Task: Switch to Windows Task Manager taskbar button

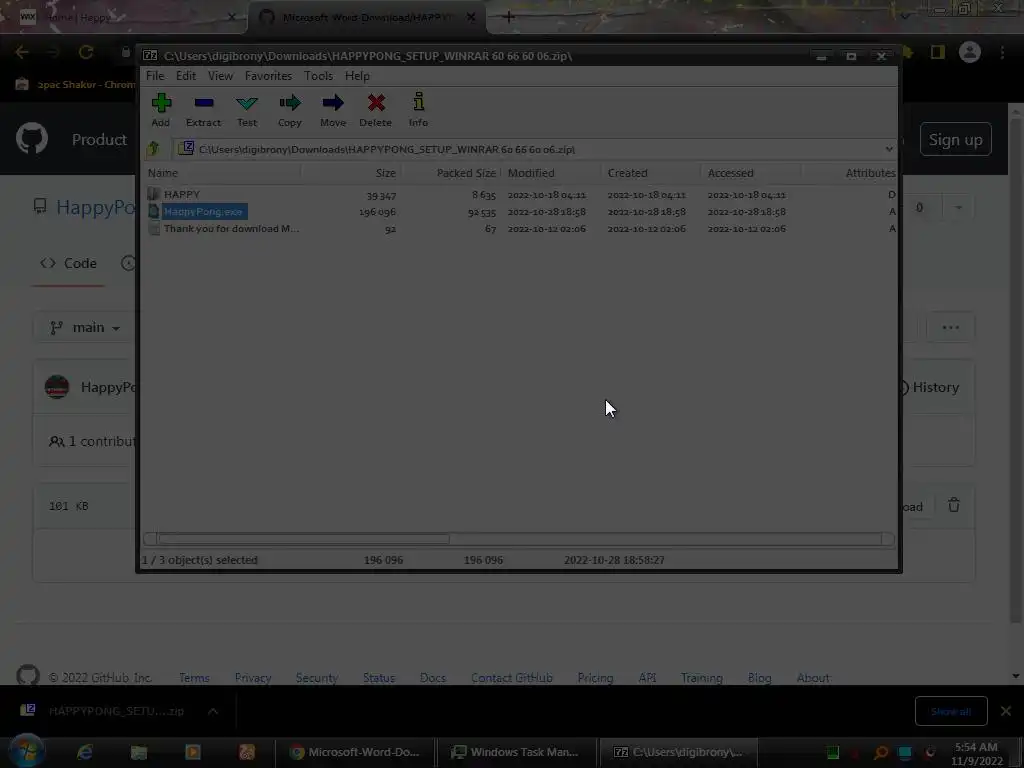Action: coord(517,752)
